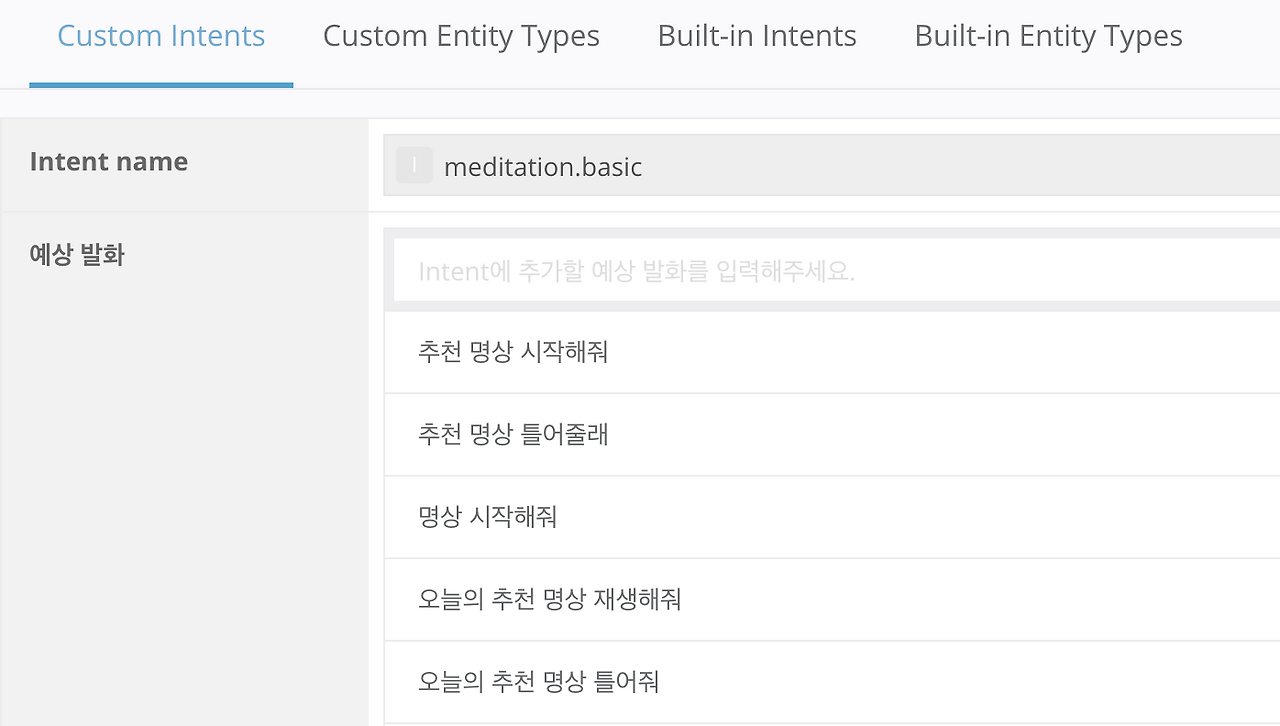Screen dimensions: 1280x726
Task: Click the "Intent name" label
Action: [x=109, y=162]
